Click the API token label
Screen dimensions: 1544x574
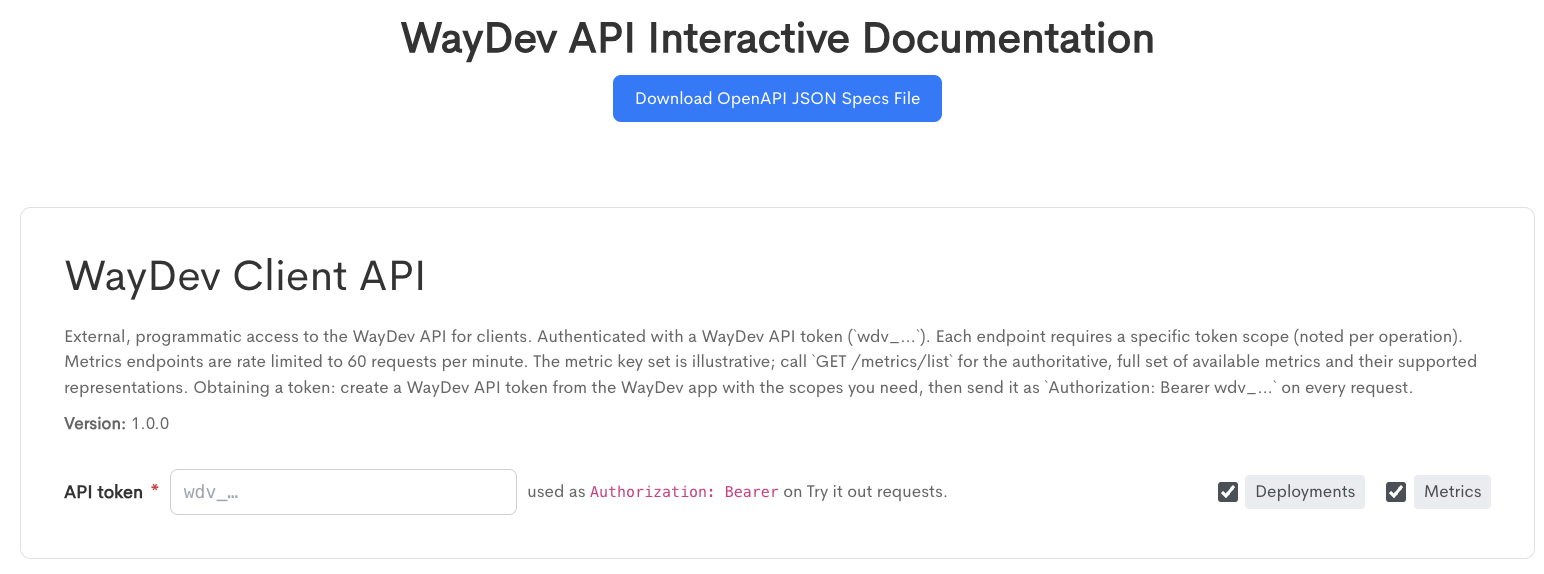103,492
